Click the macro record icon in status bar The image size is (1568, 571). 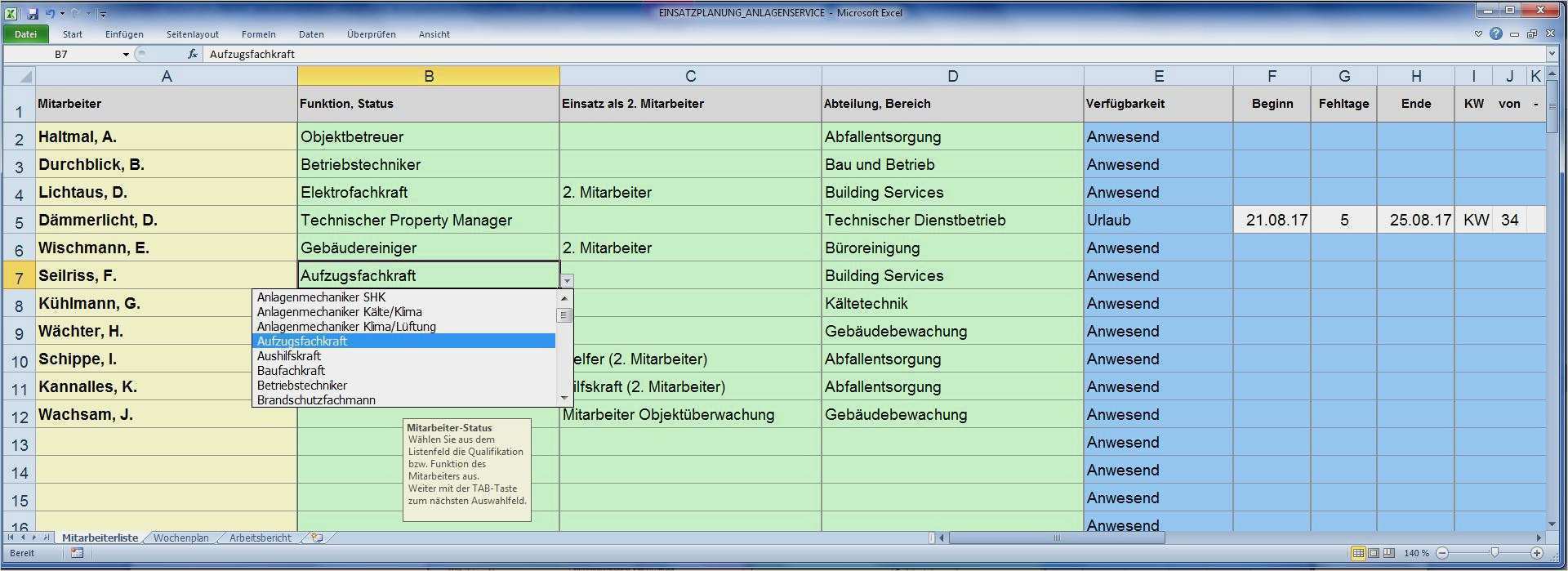(x=77, y=554)
